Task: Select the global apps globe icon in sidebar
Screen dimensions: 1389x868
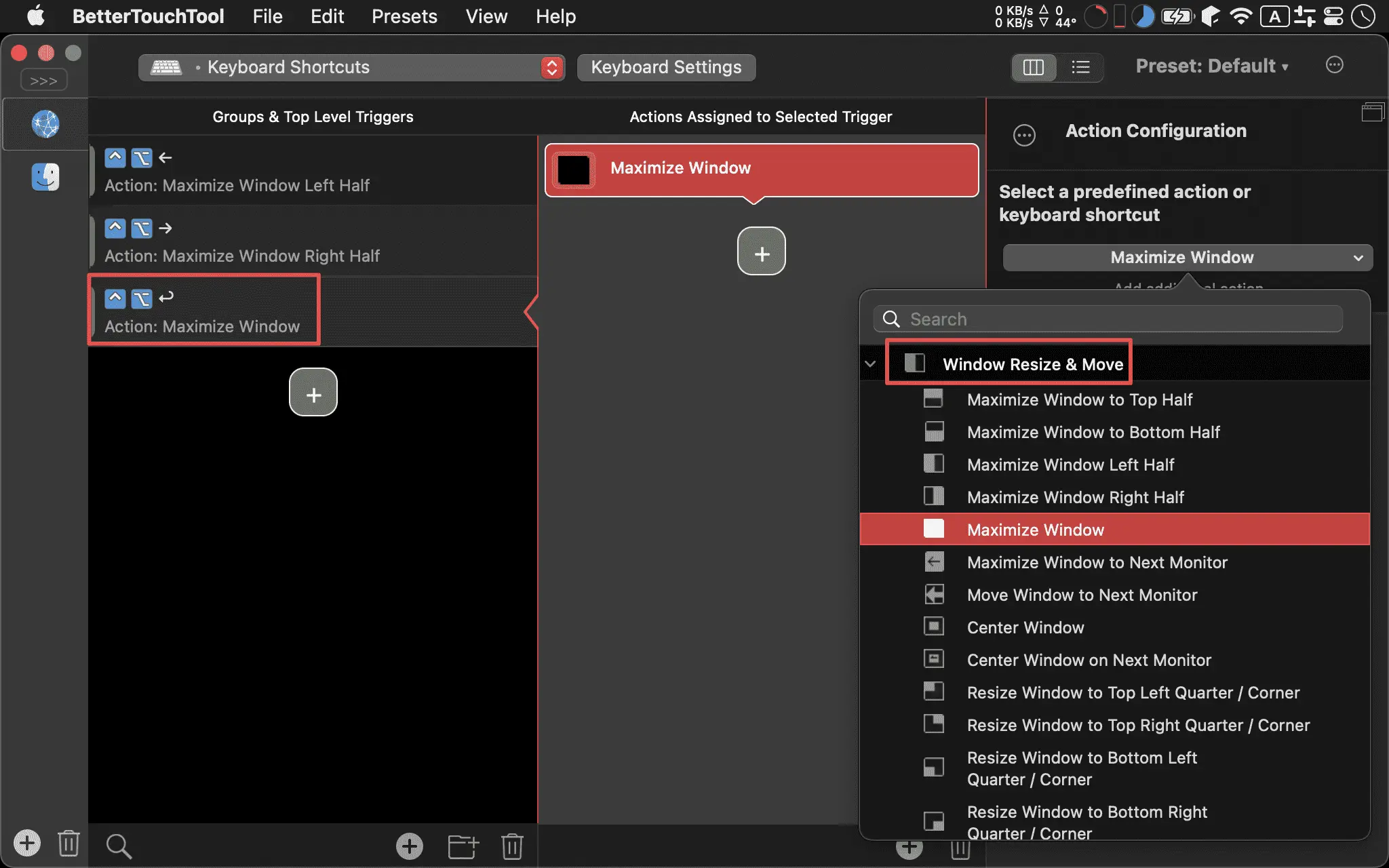Action: pyautogui.click(x=45, y=124)
